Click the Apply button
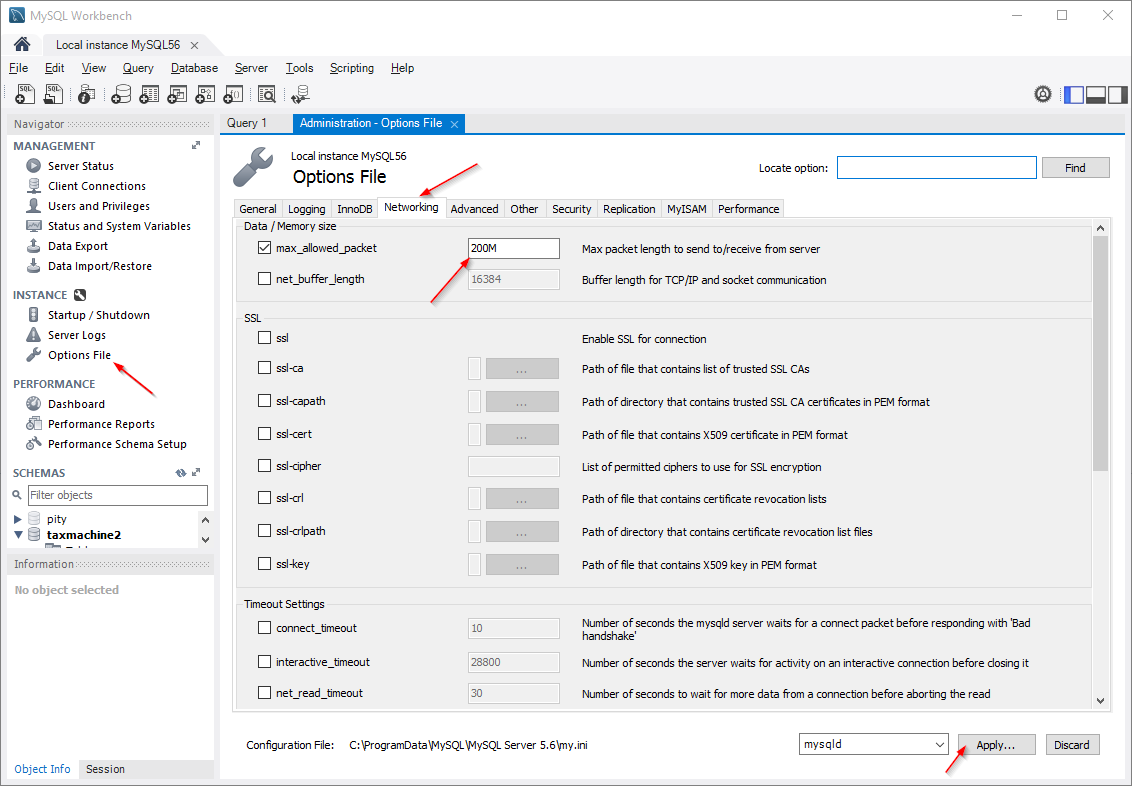The width and height of the screenshot is (1132, 786). (x=995, y=745)
